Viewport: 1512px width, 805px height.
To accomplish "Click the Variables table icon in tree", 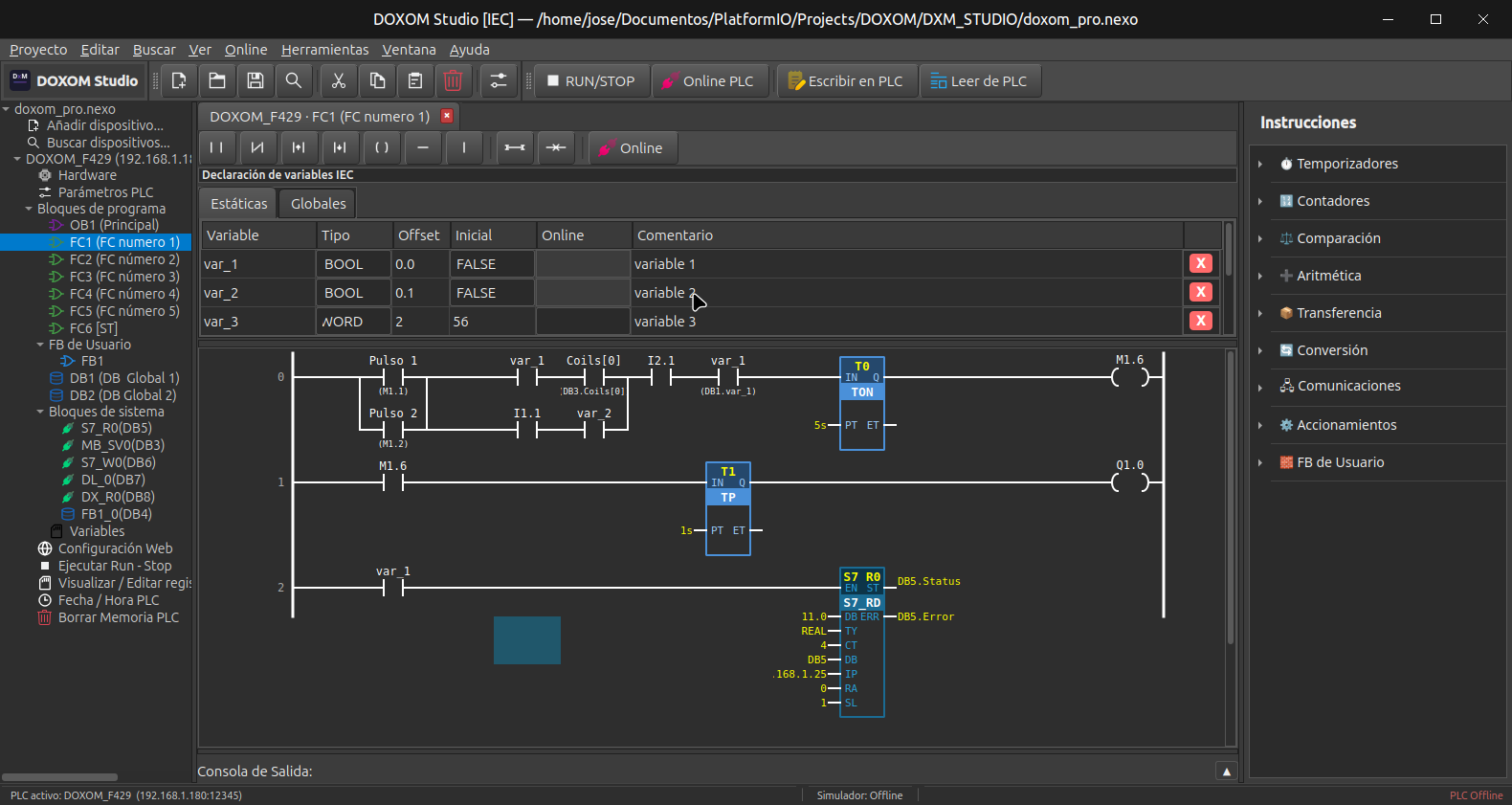I will [x=56, y=531].
